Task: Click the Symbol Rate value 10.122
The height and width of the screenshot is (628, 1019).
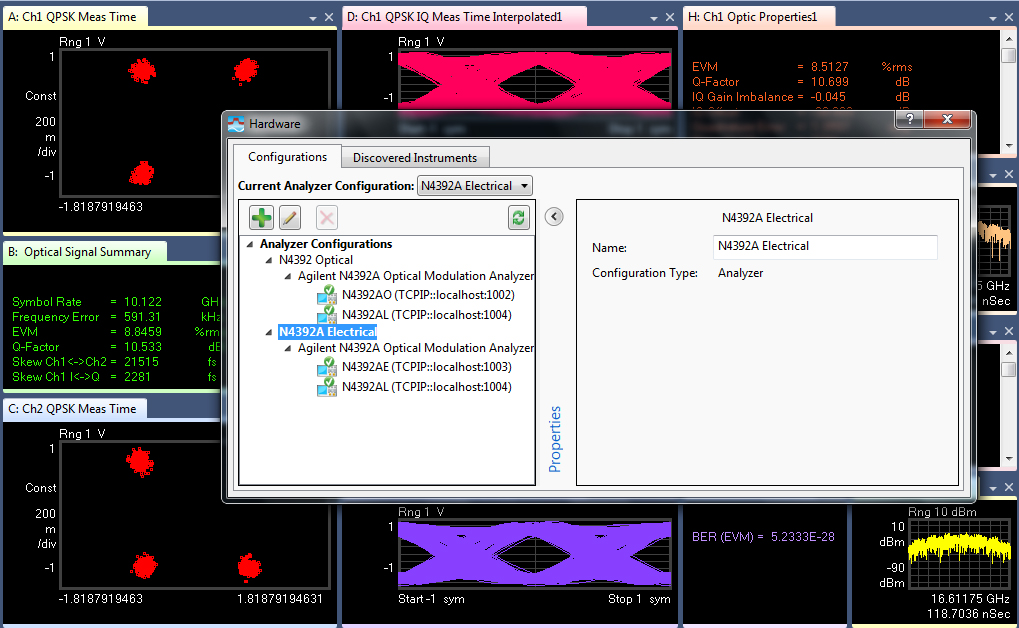Action: (x=143, y=302)
